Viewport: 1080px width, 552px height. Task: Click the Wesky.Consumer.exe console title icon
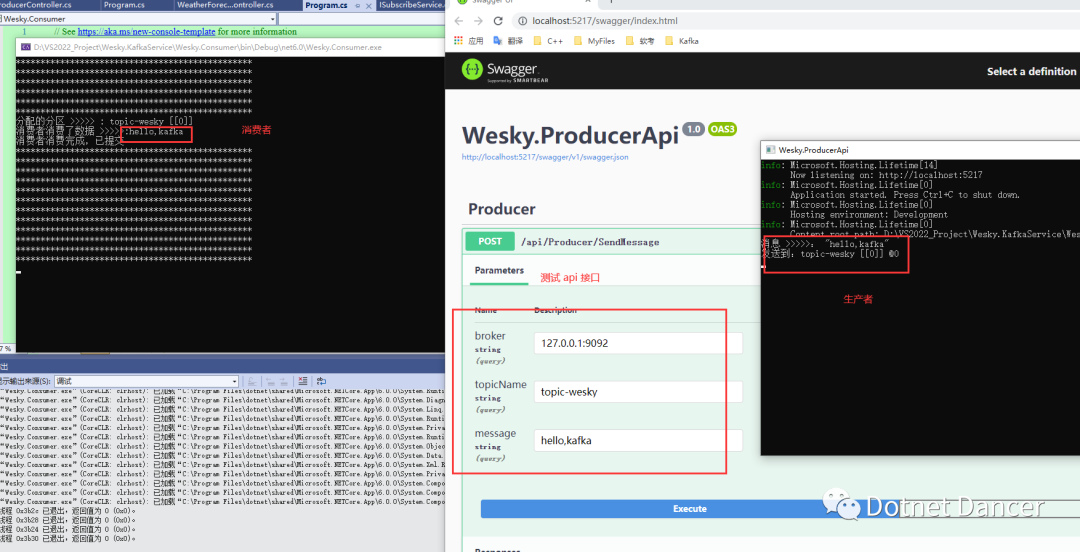coord(25,48)
